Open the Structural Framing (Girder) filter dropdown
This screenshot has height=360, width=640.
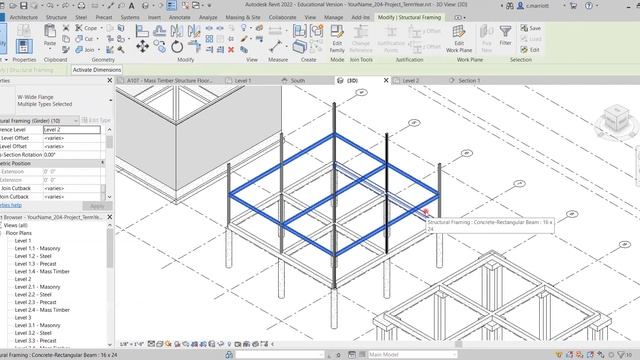tap(76, 121)
